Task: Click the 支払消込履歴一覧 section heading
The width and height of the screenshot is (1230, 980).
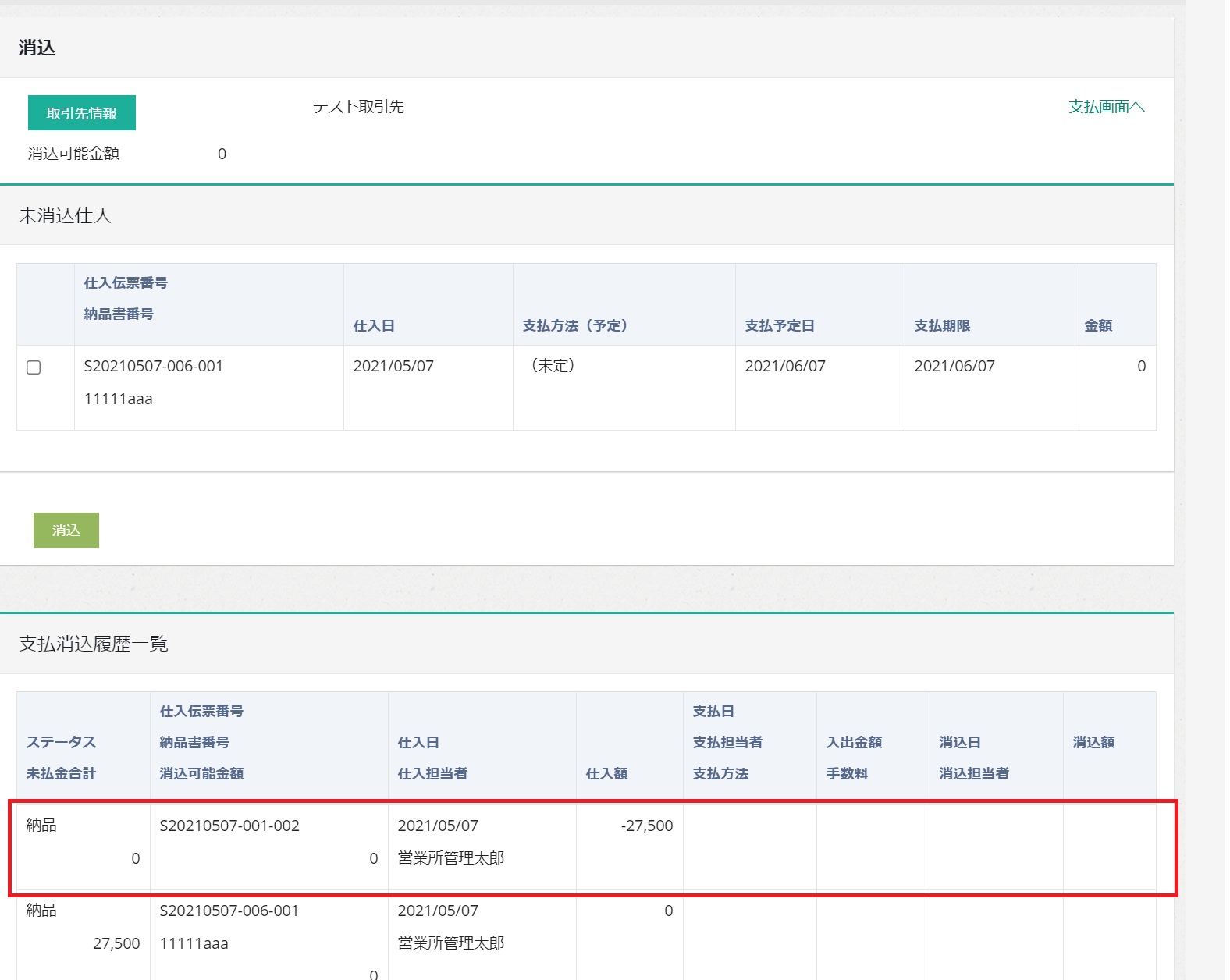Action: (94, 644)
